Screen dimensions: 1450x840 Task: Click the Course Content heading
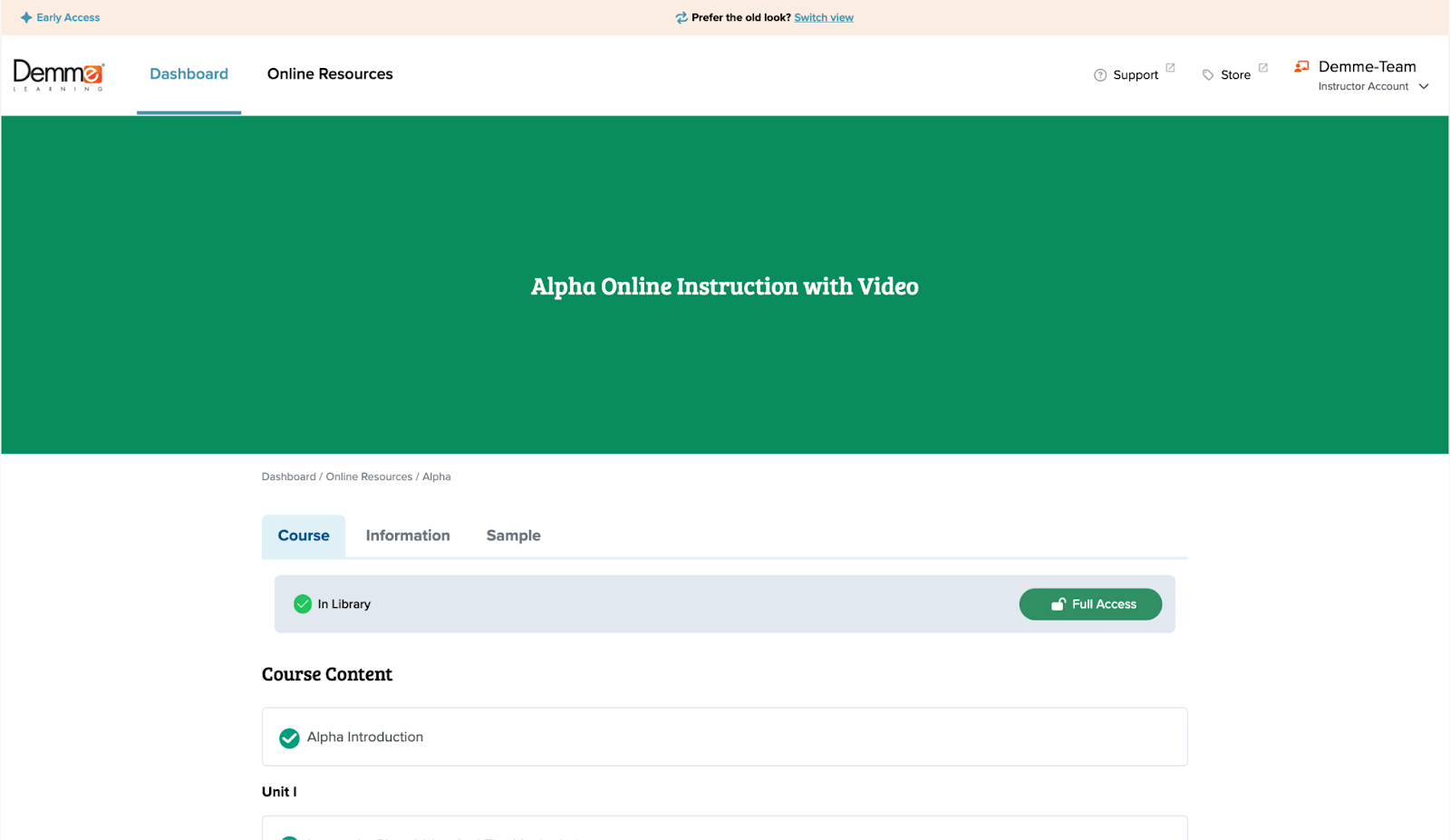tap(327, 674)
